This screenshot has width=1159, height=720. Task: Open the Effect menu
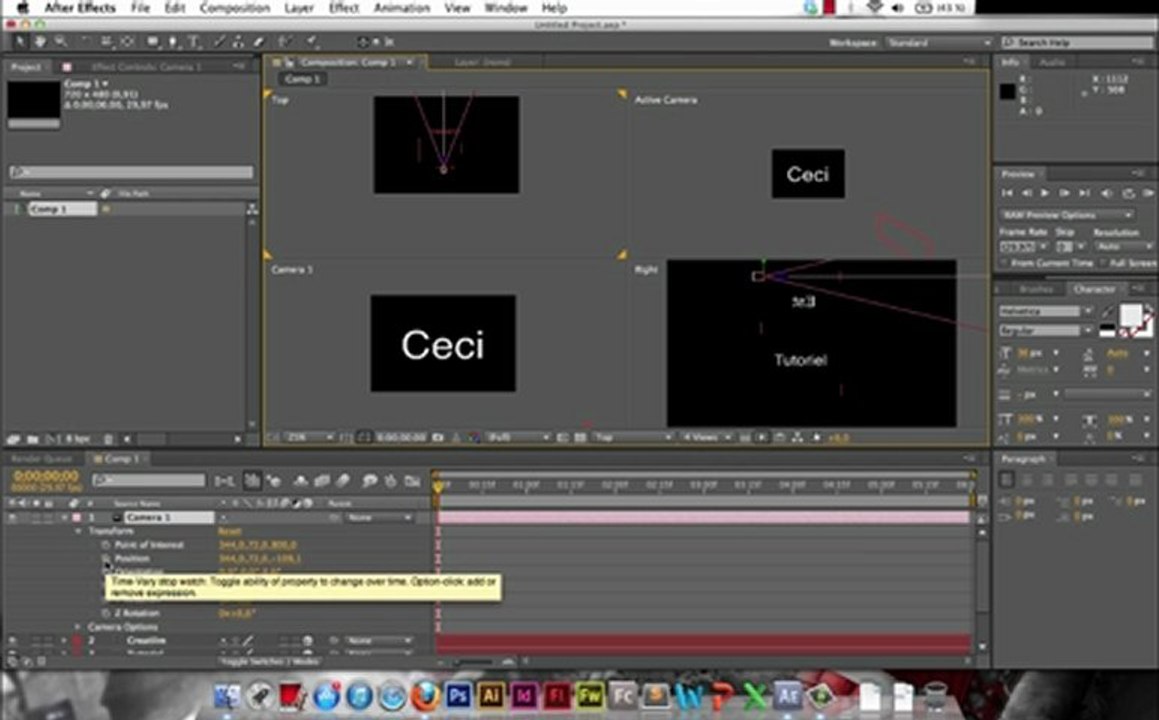click(344, 8)
